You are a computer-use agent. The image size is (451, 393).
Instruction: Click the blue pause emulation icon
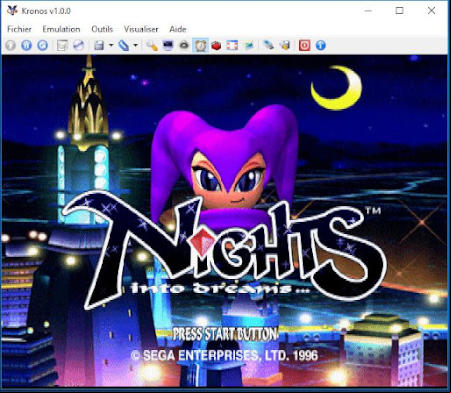[x=26, y=45]
